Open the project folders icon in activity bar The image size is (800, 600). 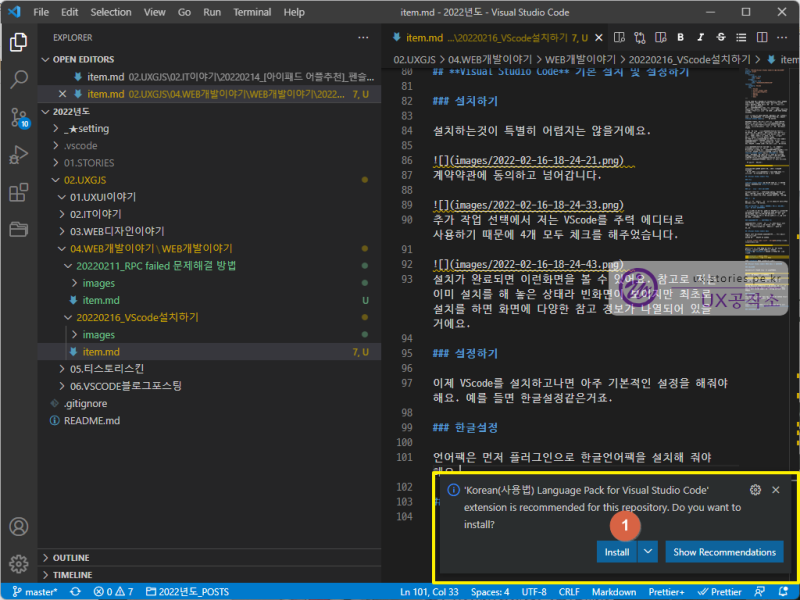coord(18,230)
